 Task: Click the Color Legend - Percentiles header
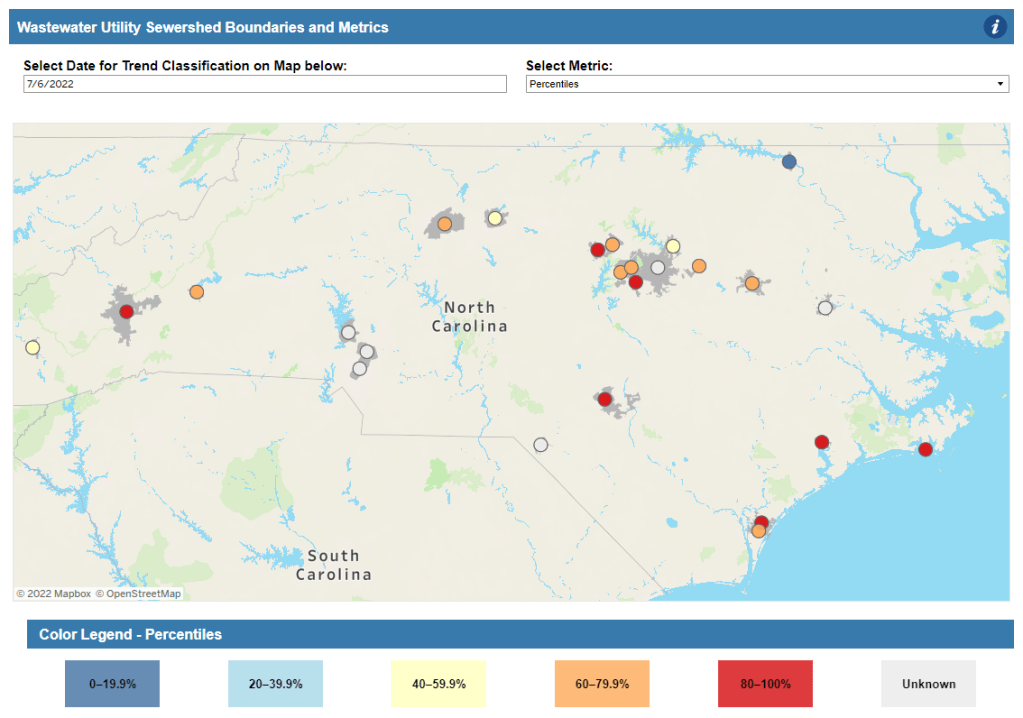point(130,635)
